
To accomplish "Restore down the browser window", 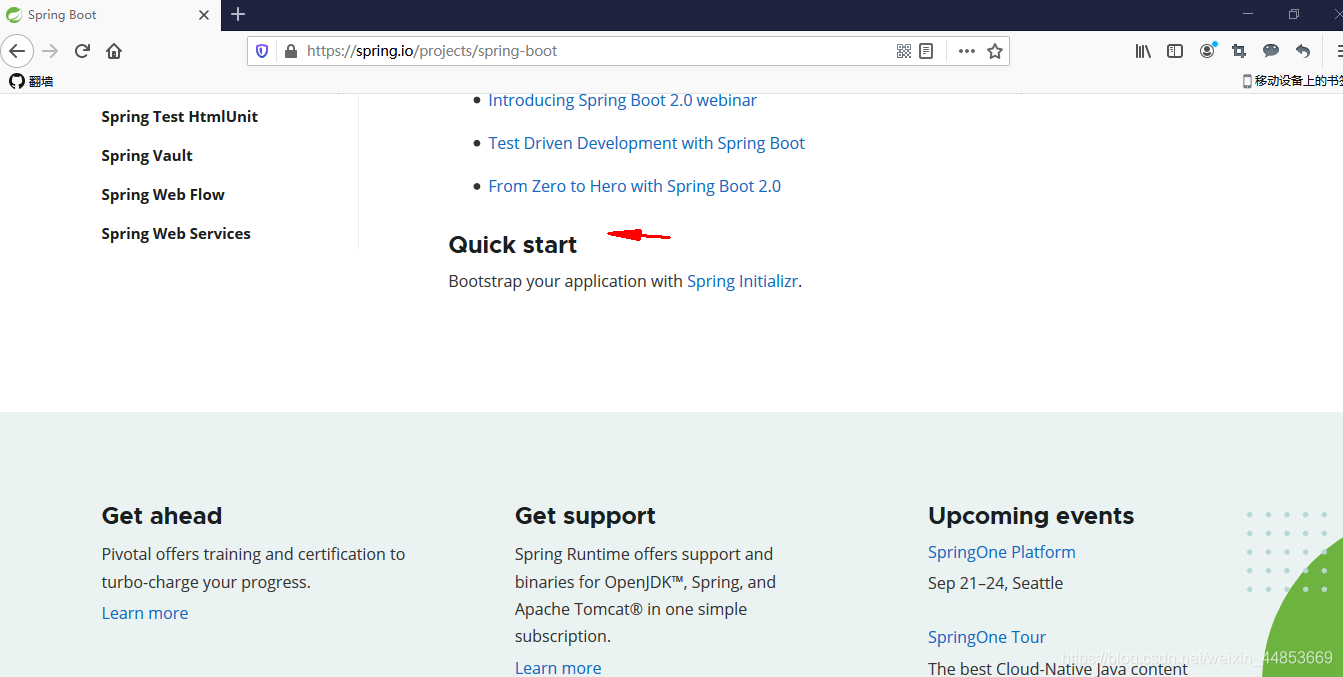I will tap(1294, 14).
